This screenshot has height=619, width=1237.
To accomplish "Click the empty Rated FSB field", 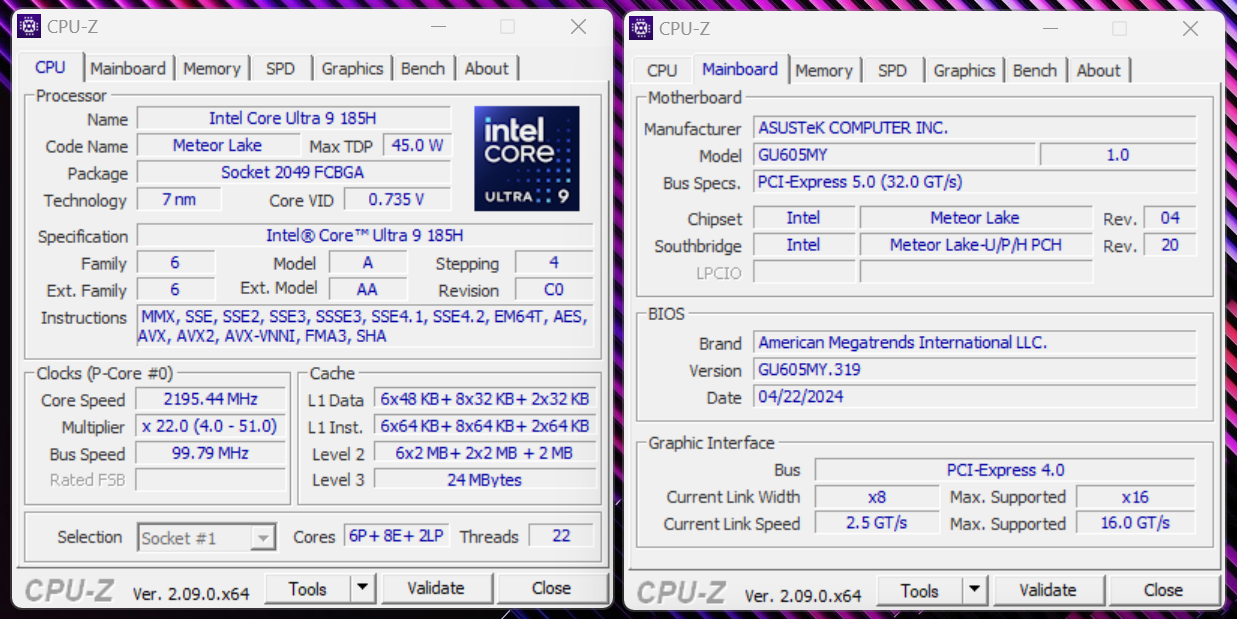I will click(211, 481).
